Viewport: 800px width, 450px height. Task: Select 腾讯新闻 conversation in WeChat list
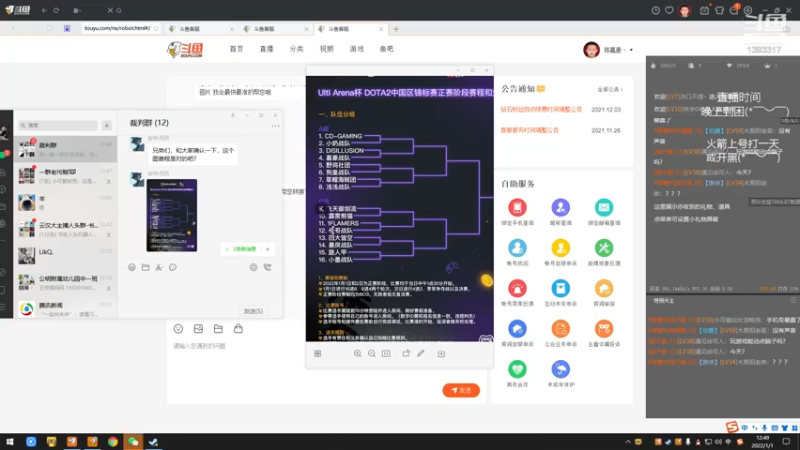tap(65, 309)
